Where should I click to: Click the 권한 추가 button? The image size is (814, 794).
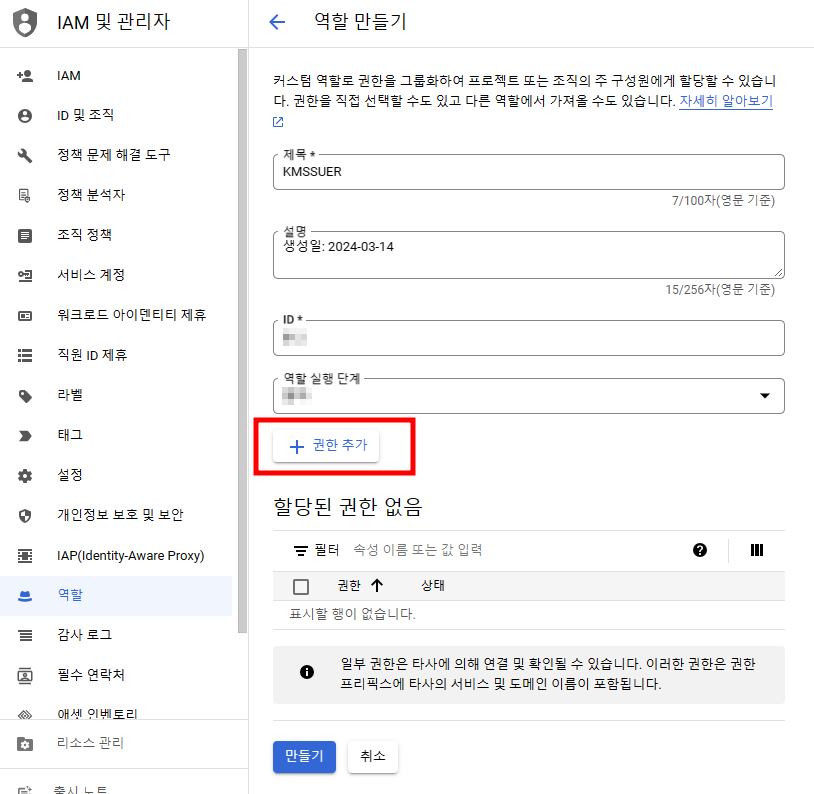326,446
